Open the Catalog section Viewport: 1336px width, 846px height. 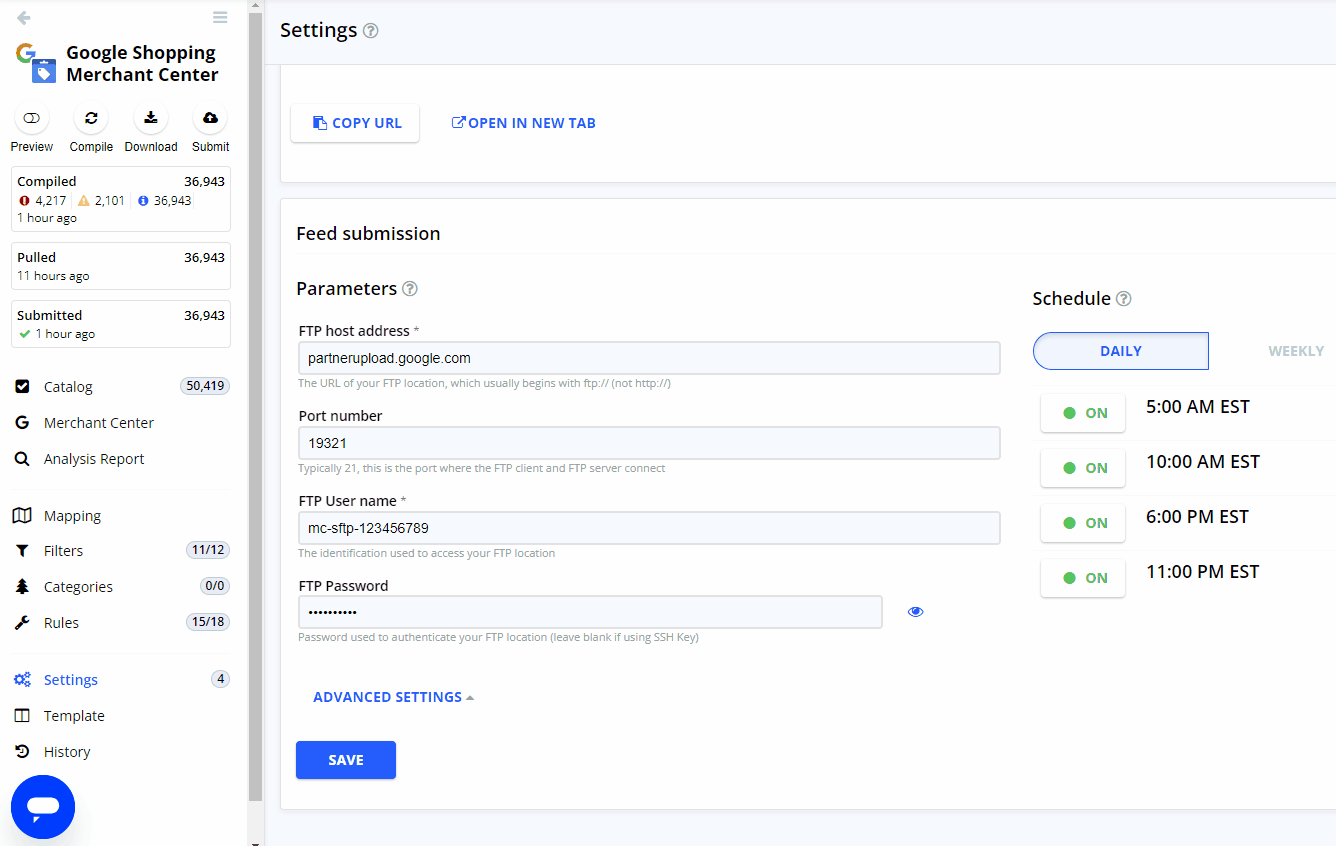point(68,387)
